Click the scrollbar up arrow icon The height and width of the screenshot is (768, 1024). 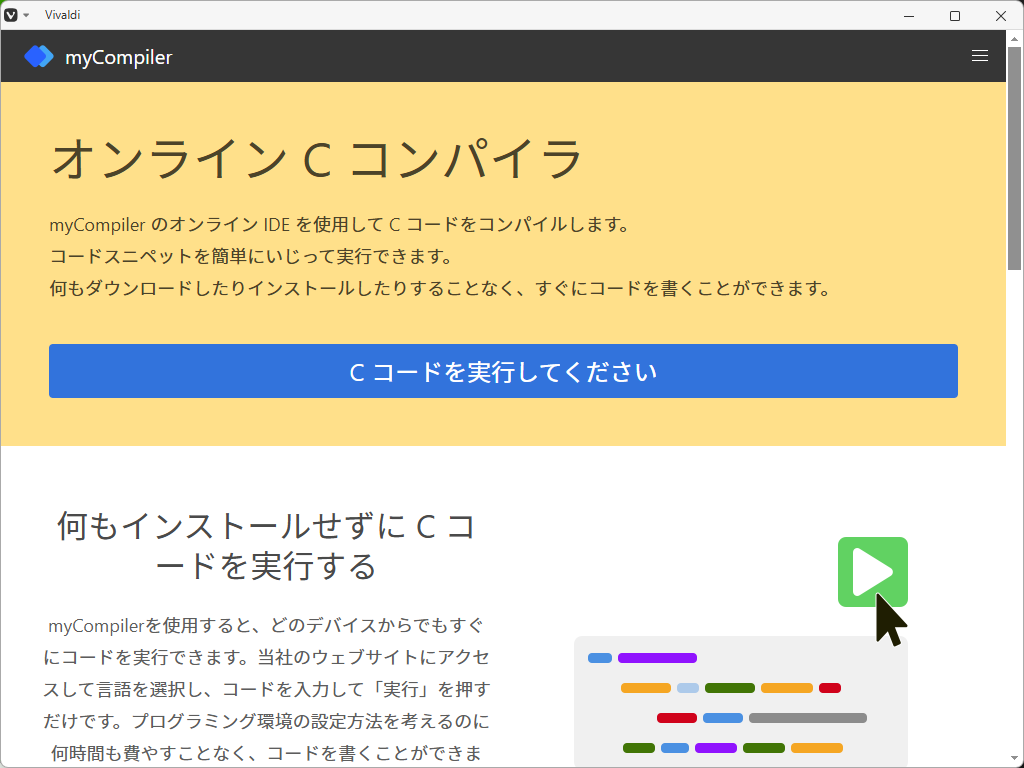click(x=1015, y=37)
